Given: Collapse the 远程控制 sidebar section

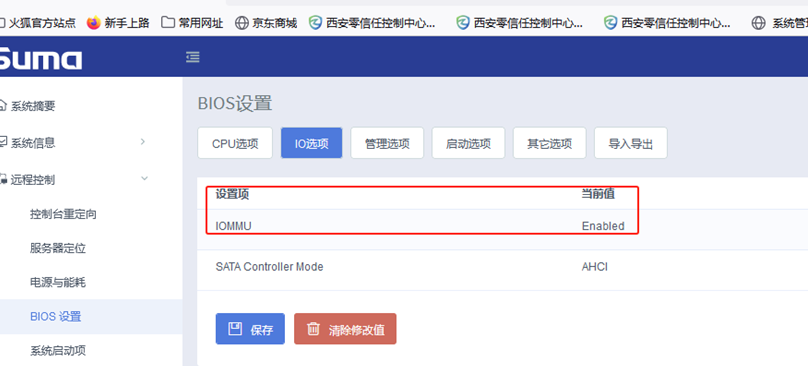Looking at the screenshot, I should pos(144,178).
